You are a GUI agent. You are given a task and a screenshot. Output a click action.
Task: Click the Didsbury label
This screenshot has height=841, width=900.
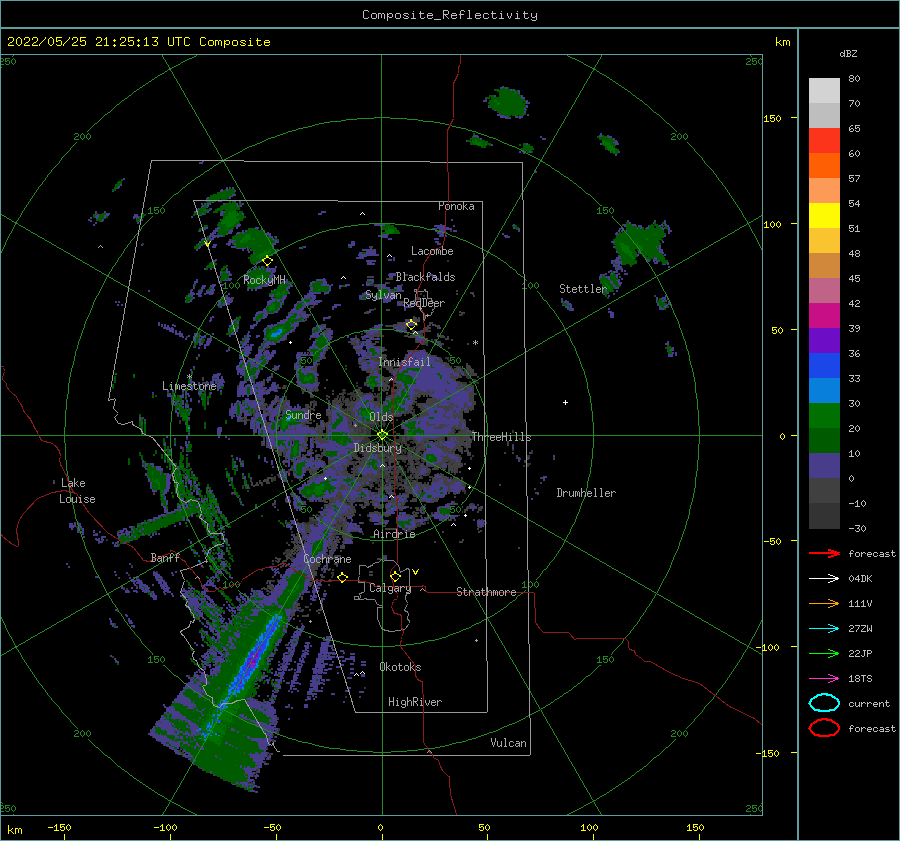click(x=378, y=448)
